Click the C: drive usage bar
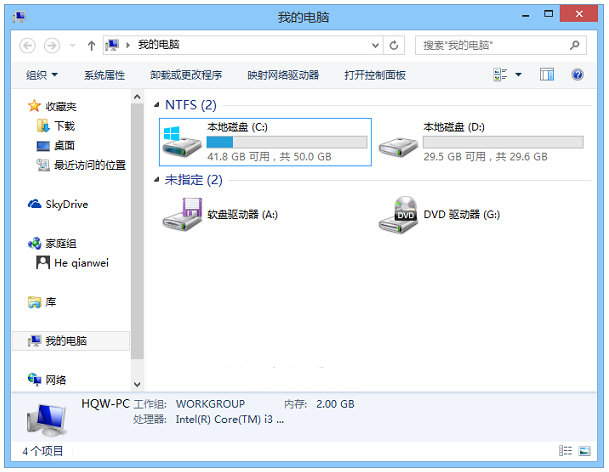609x472 pixels. [287, 142]
